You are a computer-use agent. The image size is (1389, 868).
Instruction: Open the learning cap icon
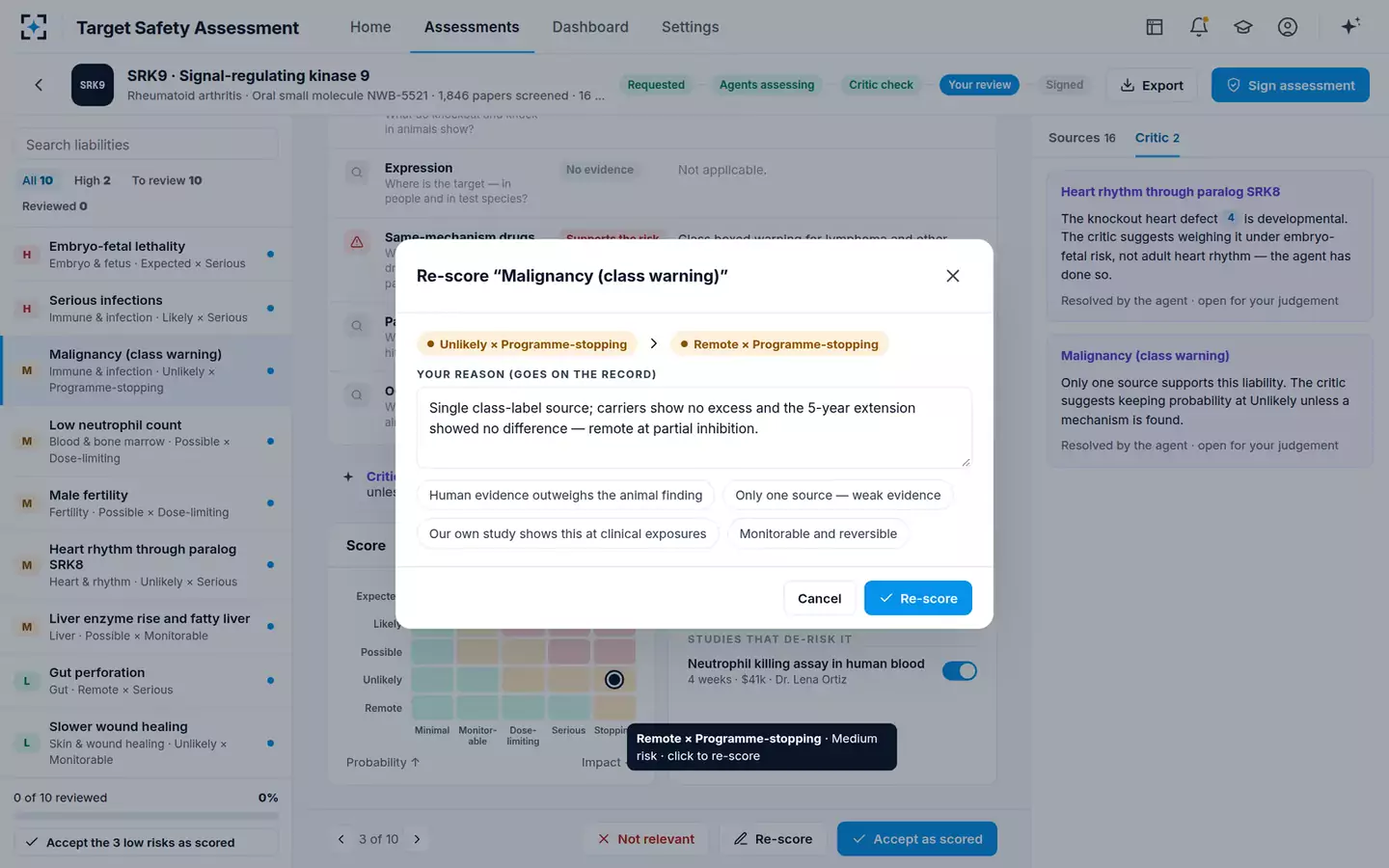(x=1243, y=27)
